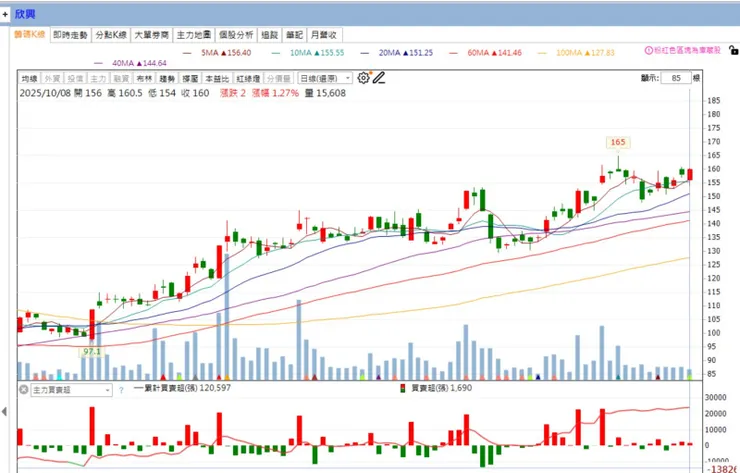Toggle the 融資 overlay button
The image size is (740, 473).
click(x=121, y=78)
